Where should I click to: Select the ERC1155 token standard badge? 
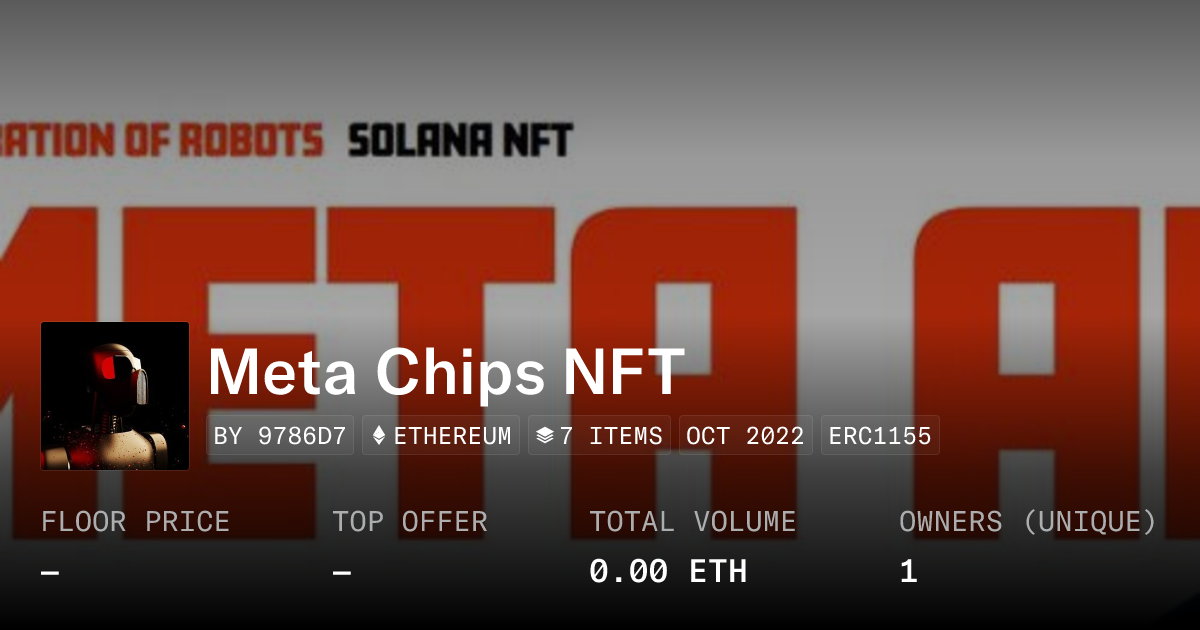880,436
